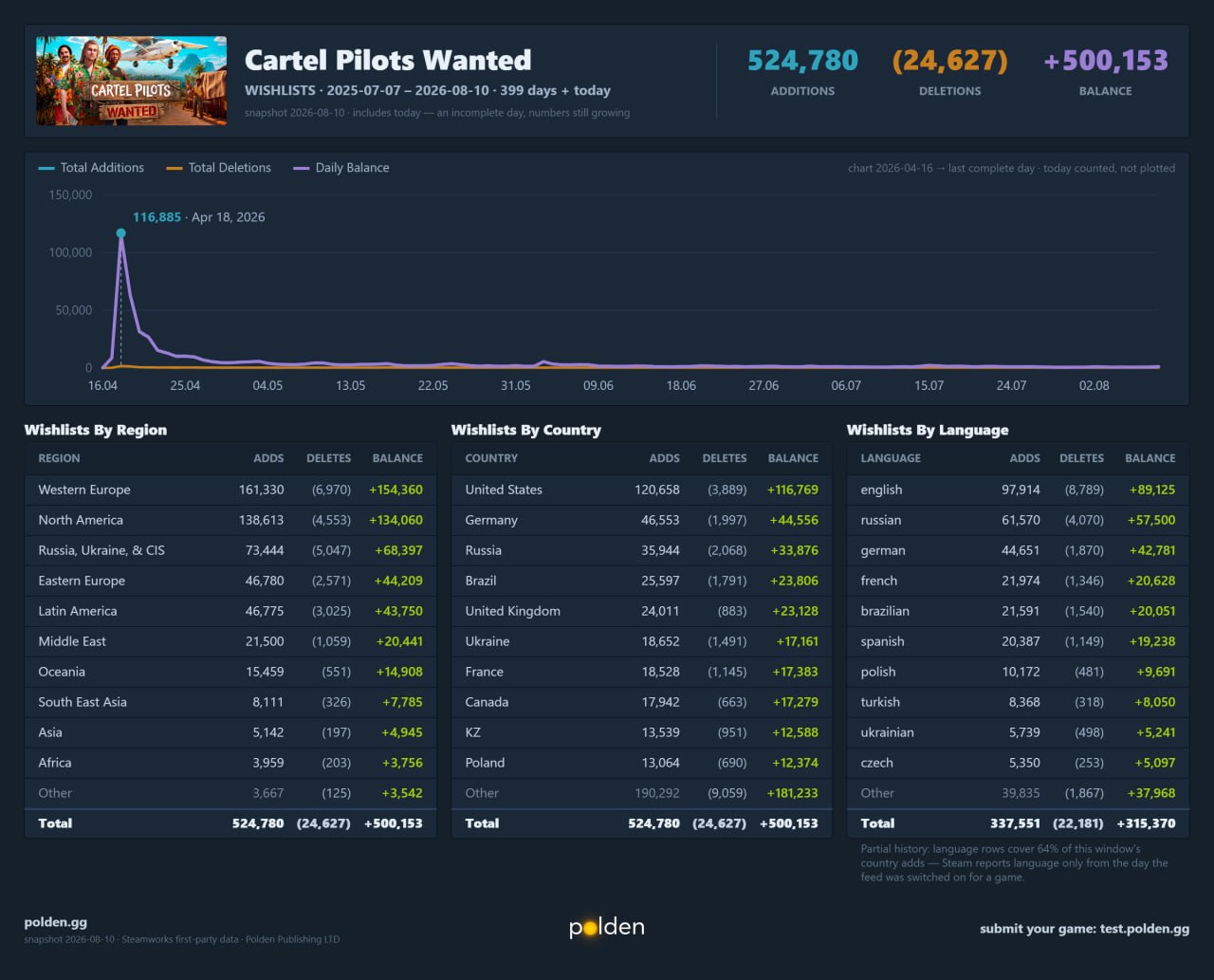Click the Cartel Pilots Wanted title heading
The width and height of the screenshot is (1214, 980).
[x=388, y=60]
